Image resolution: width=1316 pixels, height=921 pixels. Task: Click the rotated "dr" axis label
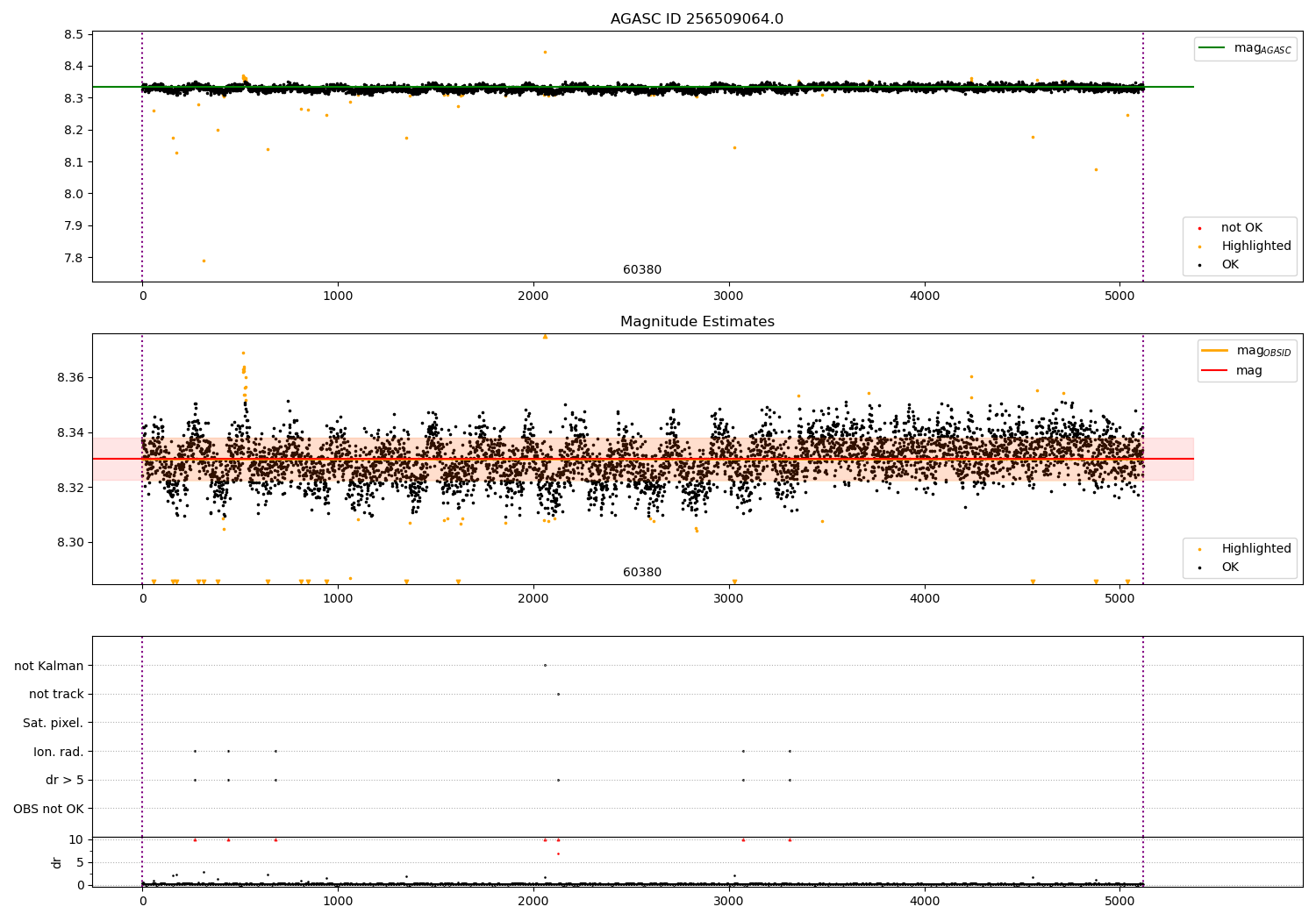tap(57, 862)
